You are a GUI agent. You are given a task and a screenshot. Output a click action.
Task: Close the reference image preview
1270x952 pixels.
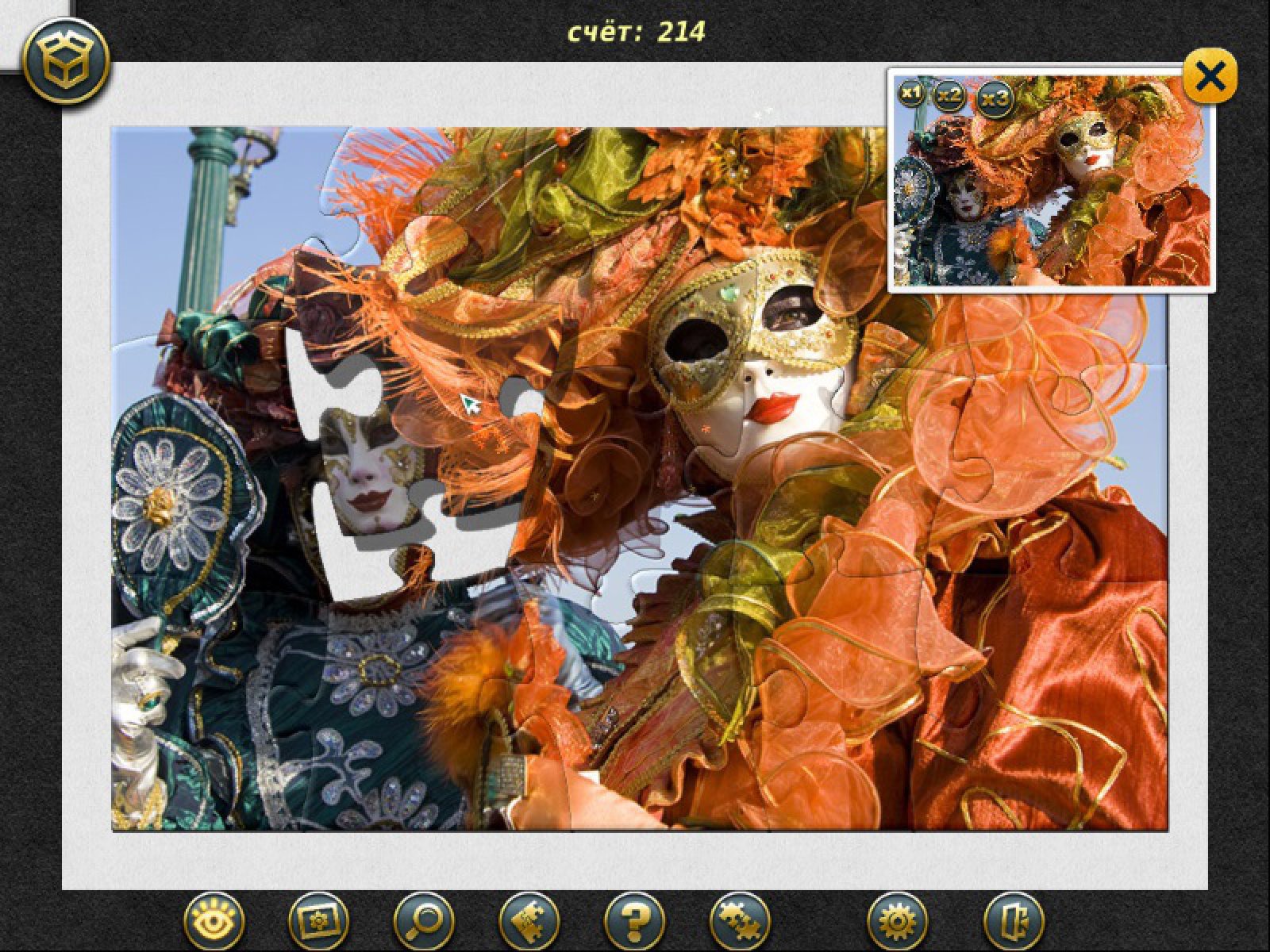coord(1210,76)
